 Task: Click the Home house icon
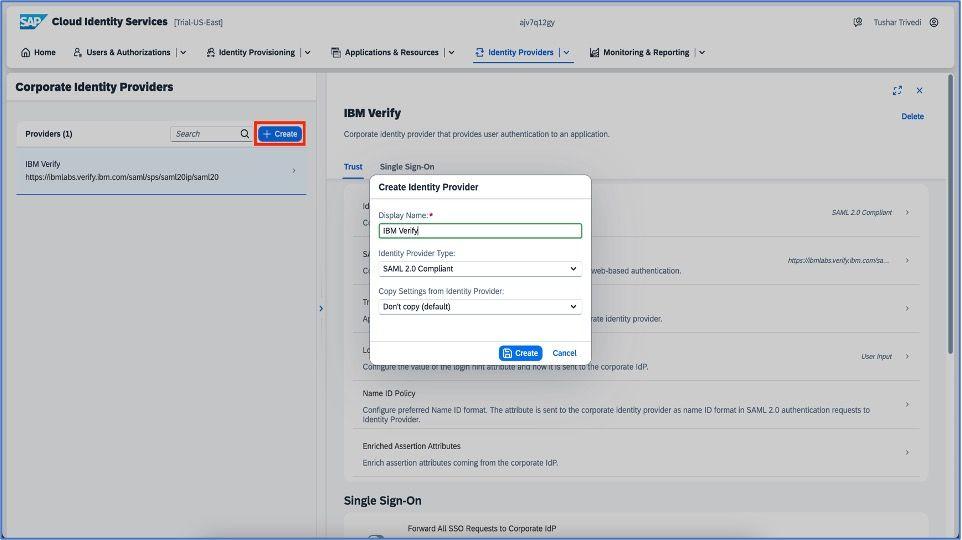point(25,53)
